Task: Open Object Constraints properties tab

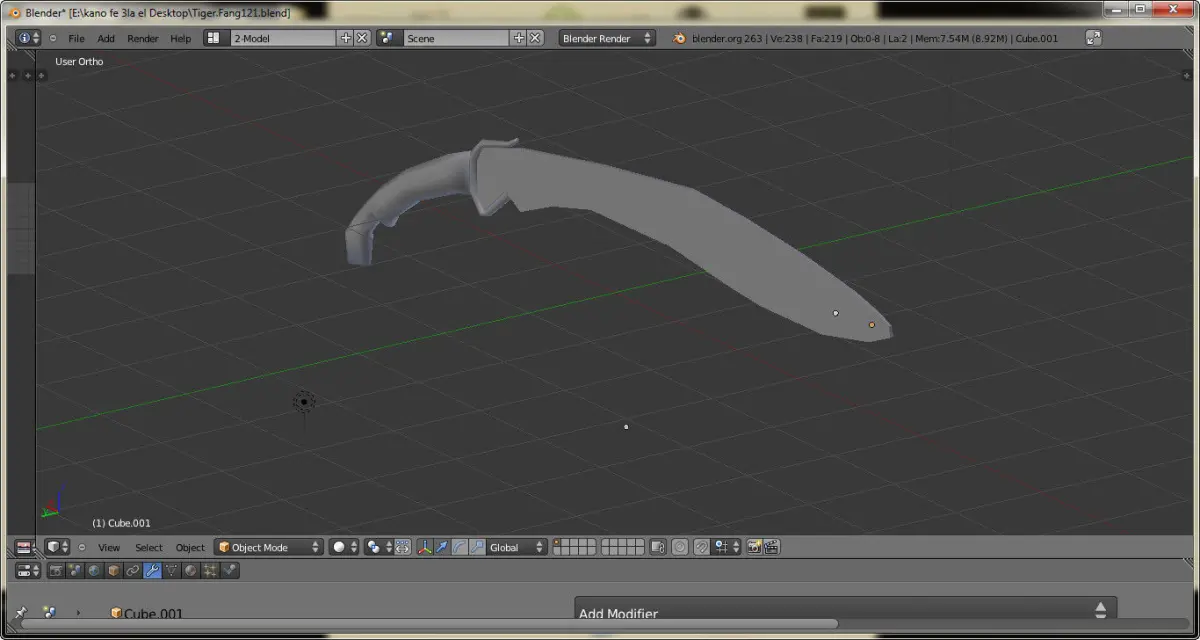Action: tap(132, 570)
